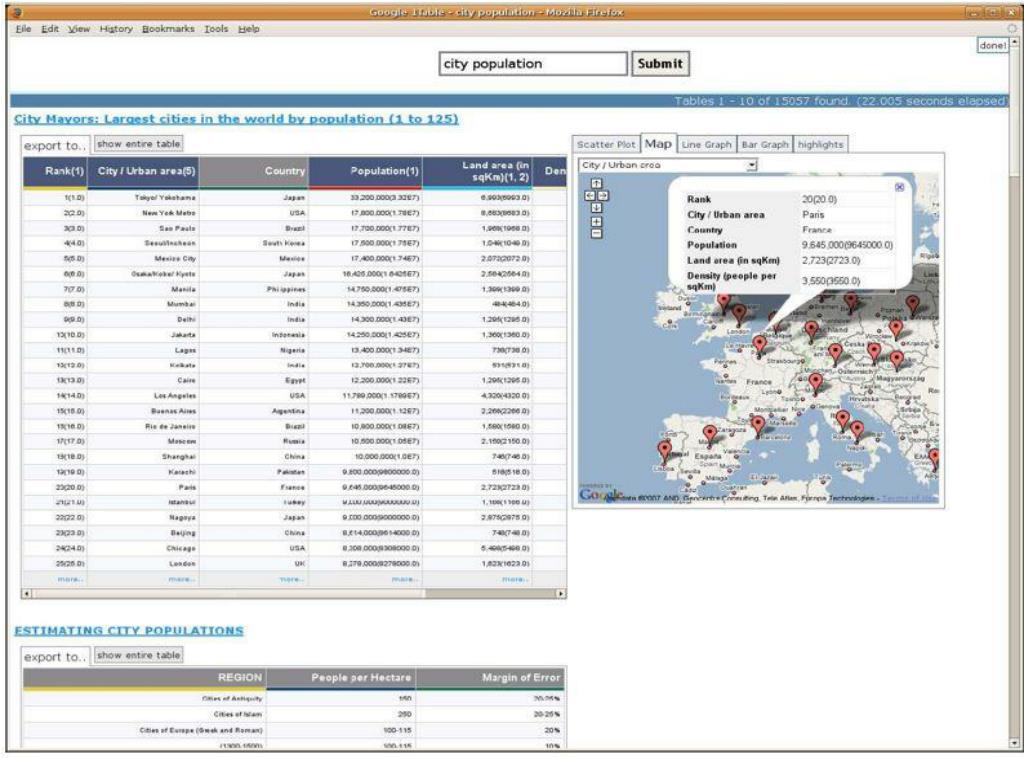Open the Bookmarks menu
The image size is (1024, 768).
click(168, 29)
